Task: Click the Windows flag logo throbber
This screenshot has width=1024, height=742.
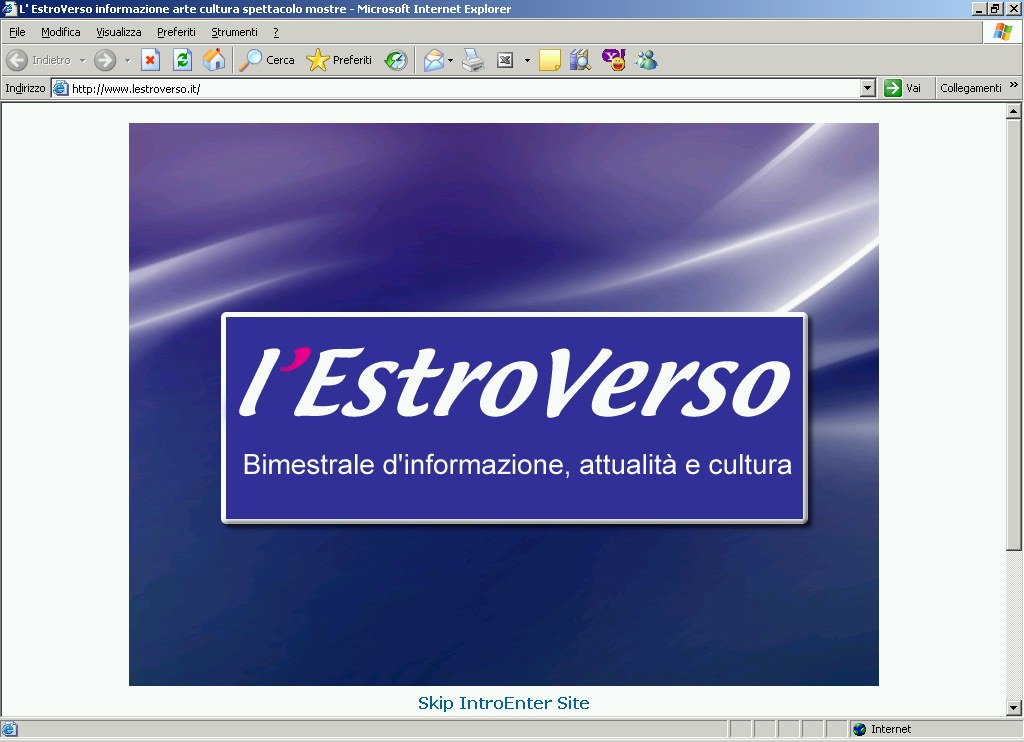Action: click(1002, 31)
